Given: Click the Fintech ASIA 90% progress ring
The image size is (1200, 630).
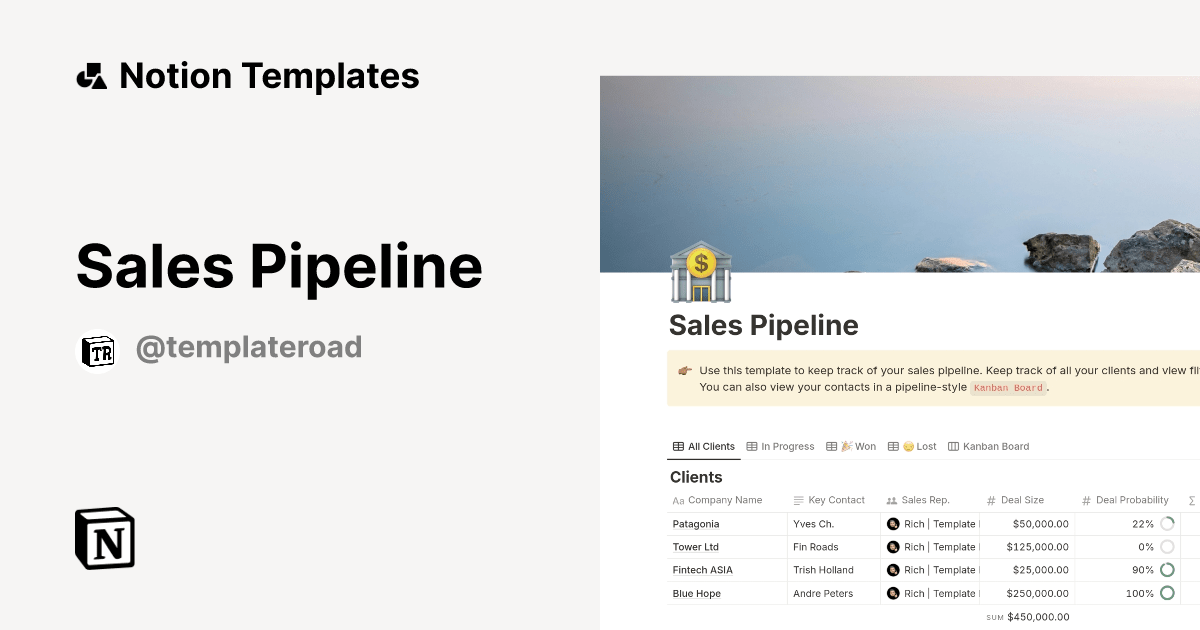Looking at the screenshot, I should (x=1167, y=570).
